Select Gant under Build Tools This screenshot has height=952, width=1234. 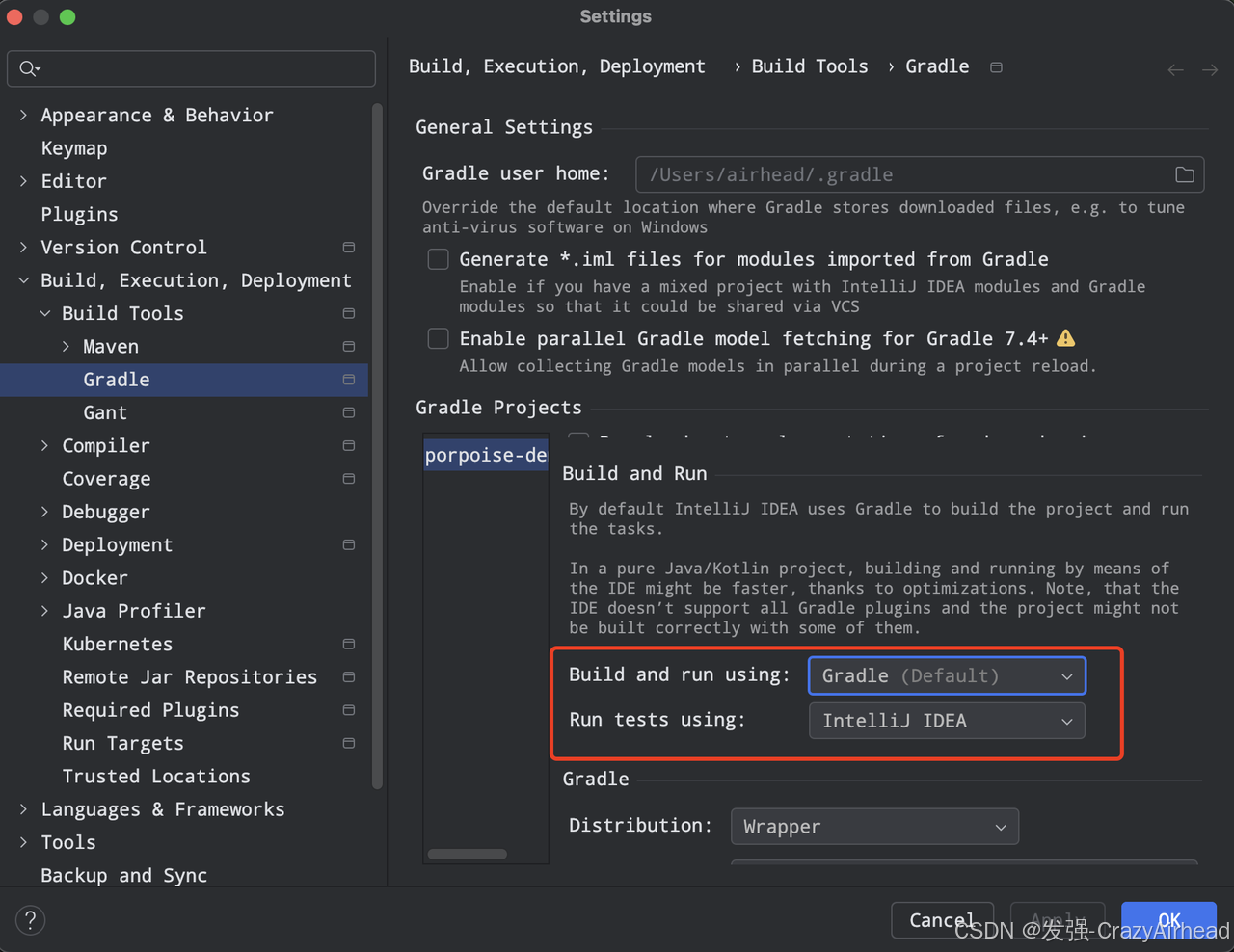pos(105,412)
